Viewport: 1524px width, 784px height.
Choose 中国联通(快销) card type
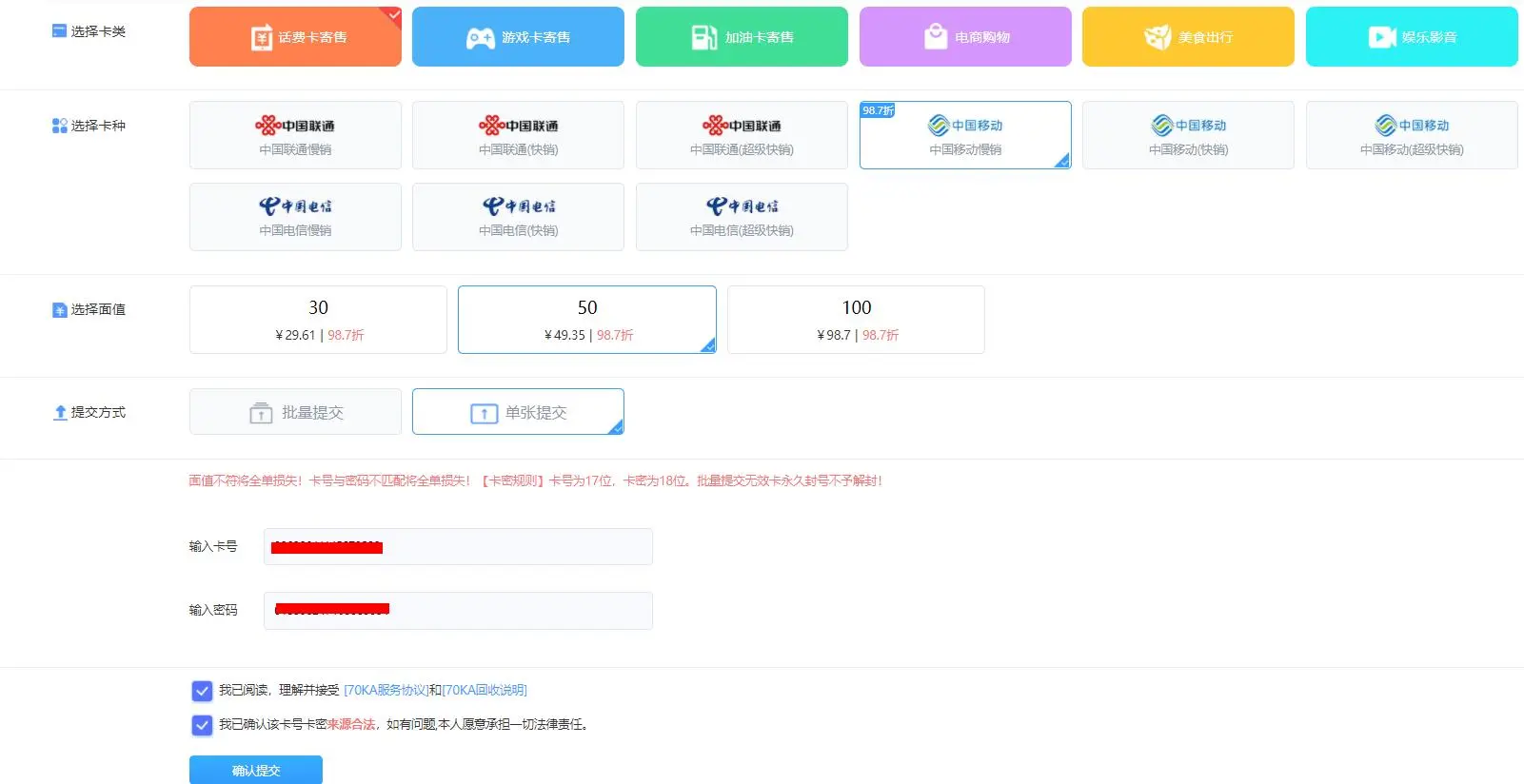click(x=518, y=135)
